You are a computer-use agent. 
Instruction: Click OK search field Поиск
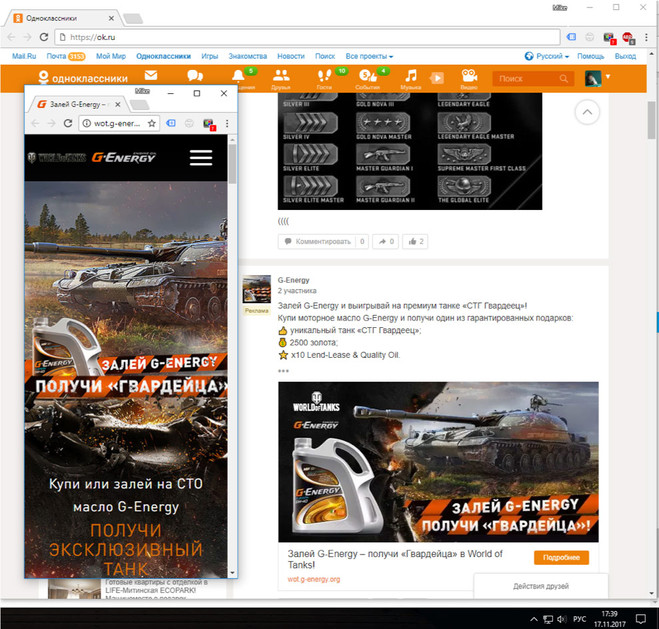(x=533, y=79)
